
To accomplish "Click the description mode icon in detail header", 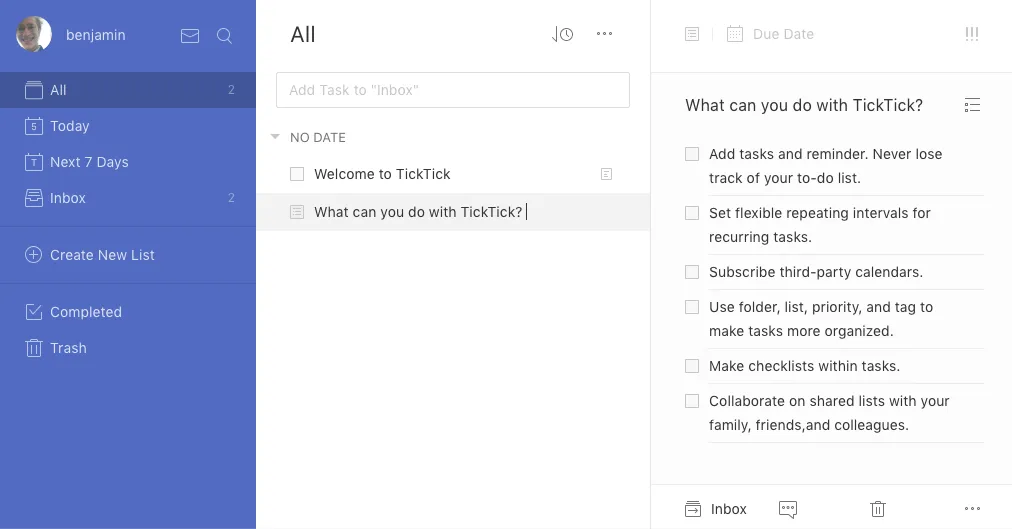I will (692, 34).
